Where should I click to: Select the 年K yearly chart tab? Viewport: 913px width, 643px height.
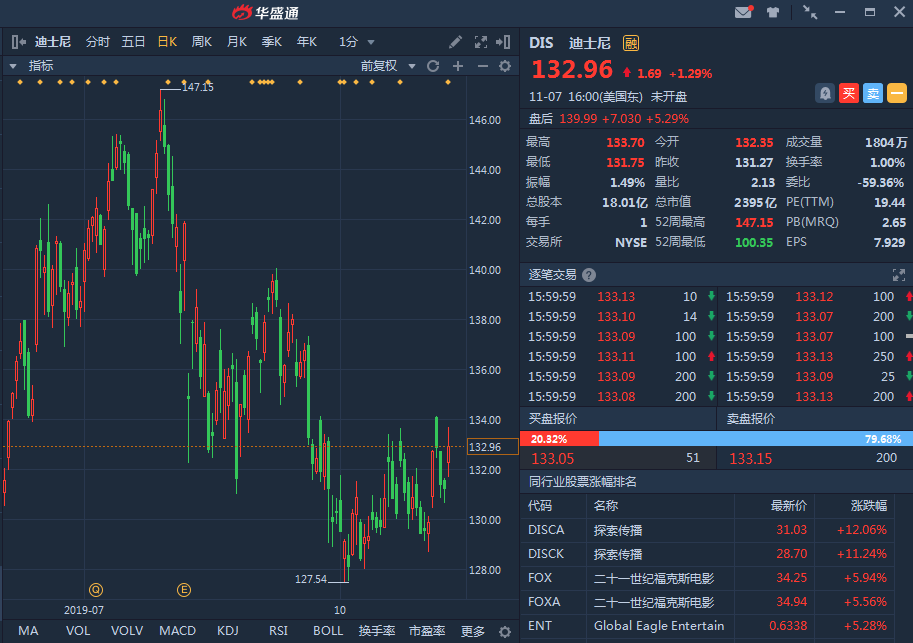pos(306,42)
